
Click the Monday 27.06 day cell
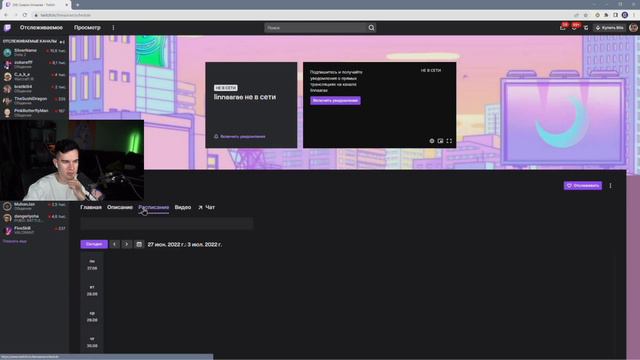pos(92,265)
